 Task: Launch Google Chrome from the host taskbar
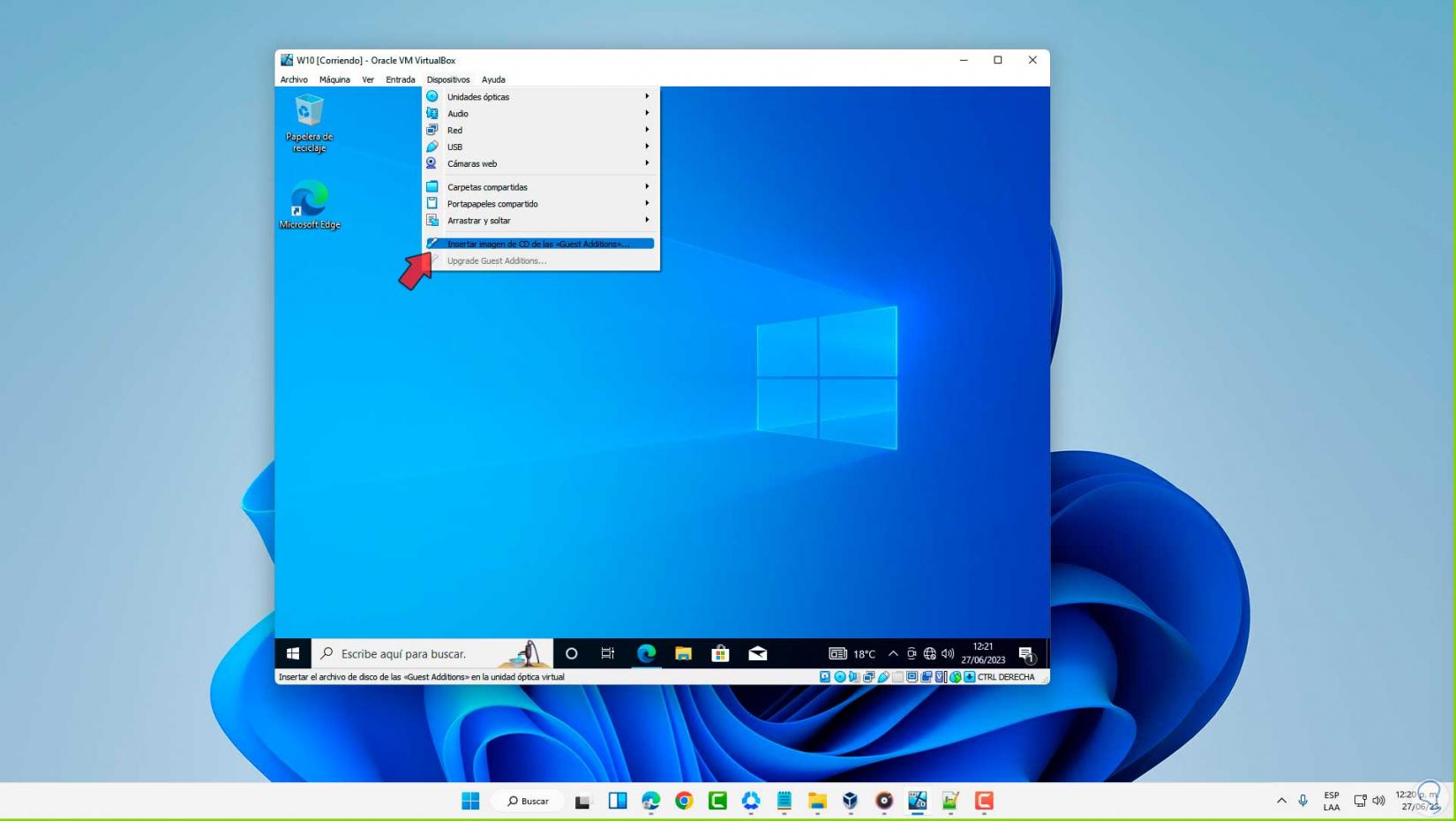[684, 802]
